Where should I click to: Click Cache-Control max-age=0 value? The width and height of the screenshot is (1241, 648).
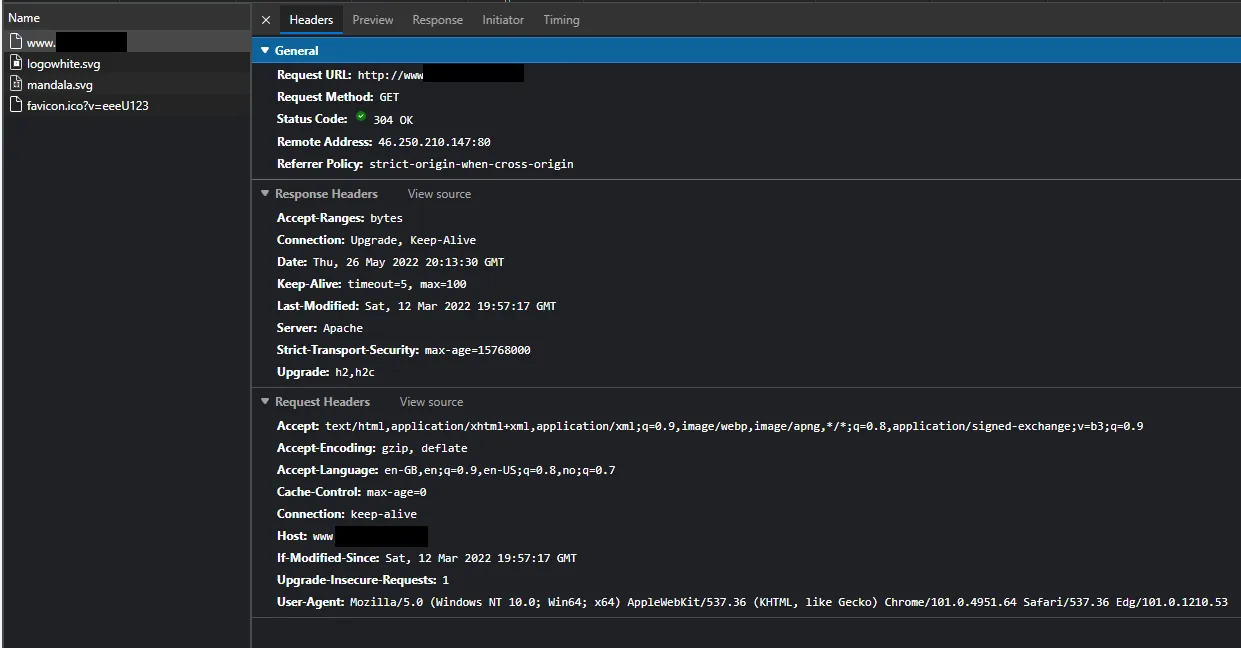[x=397, y=492]
